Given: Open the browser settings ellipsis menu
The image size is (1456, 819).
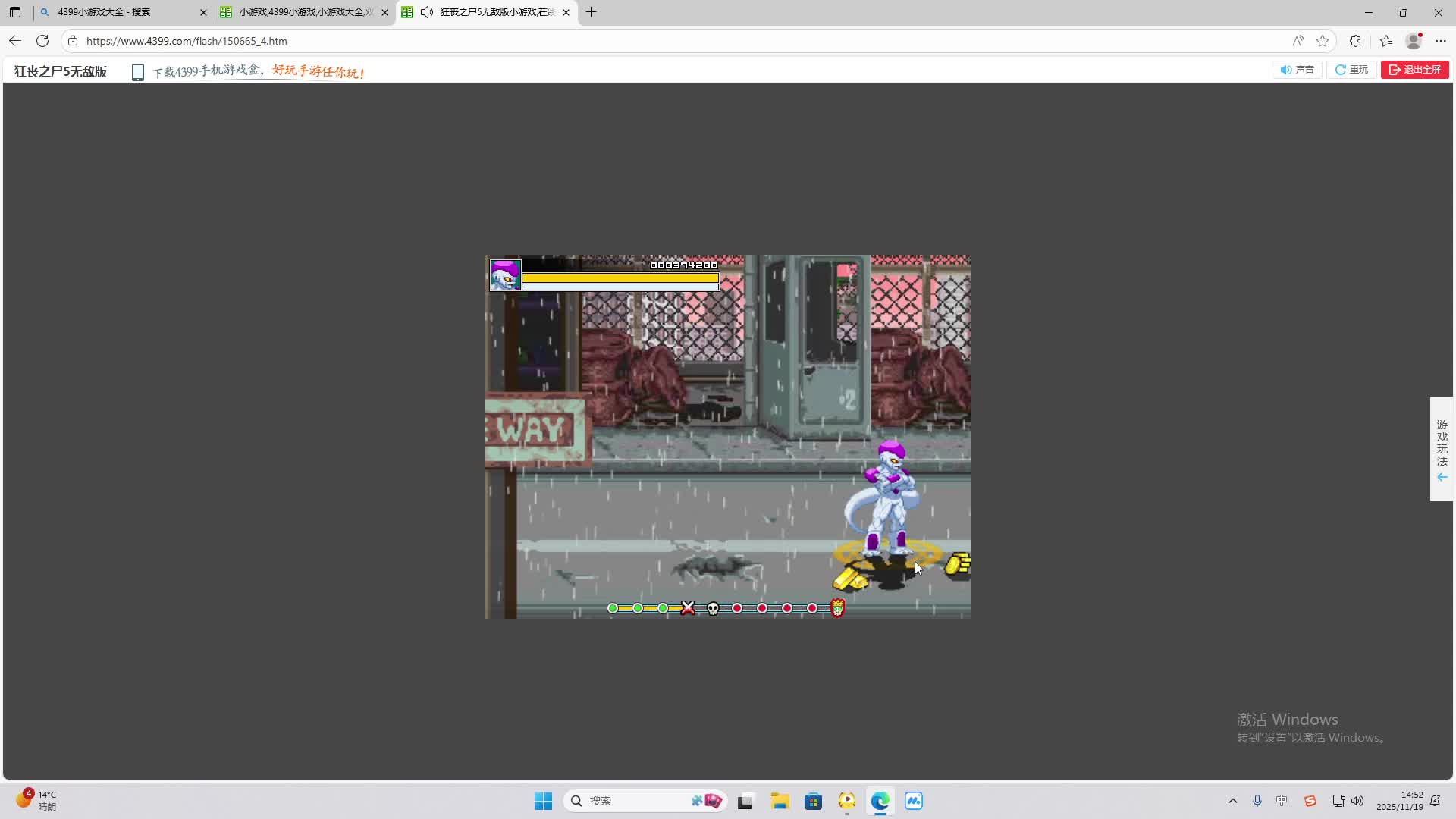Looking at the screenshot, I should point(1441,41).
